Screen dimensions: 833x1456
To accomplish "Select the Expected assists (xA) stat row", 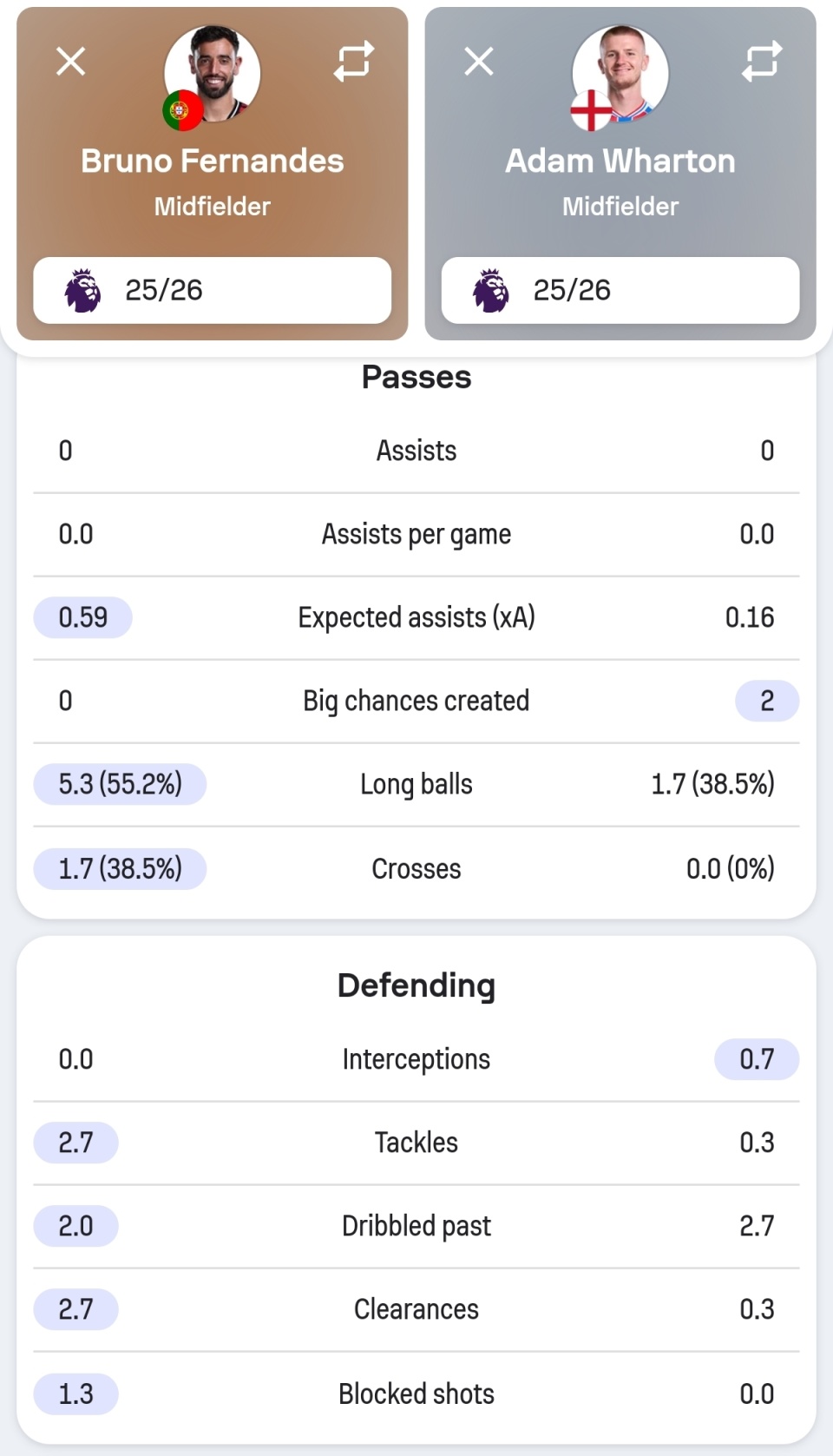I will 416,617.
